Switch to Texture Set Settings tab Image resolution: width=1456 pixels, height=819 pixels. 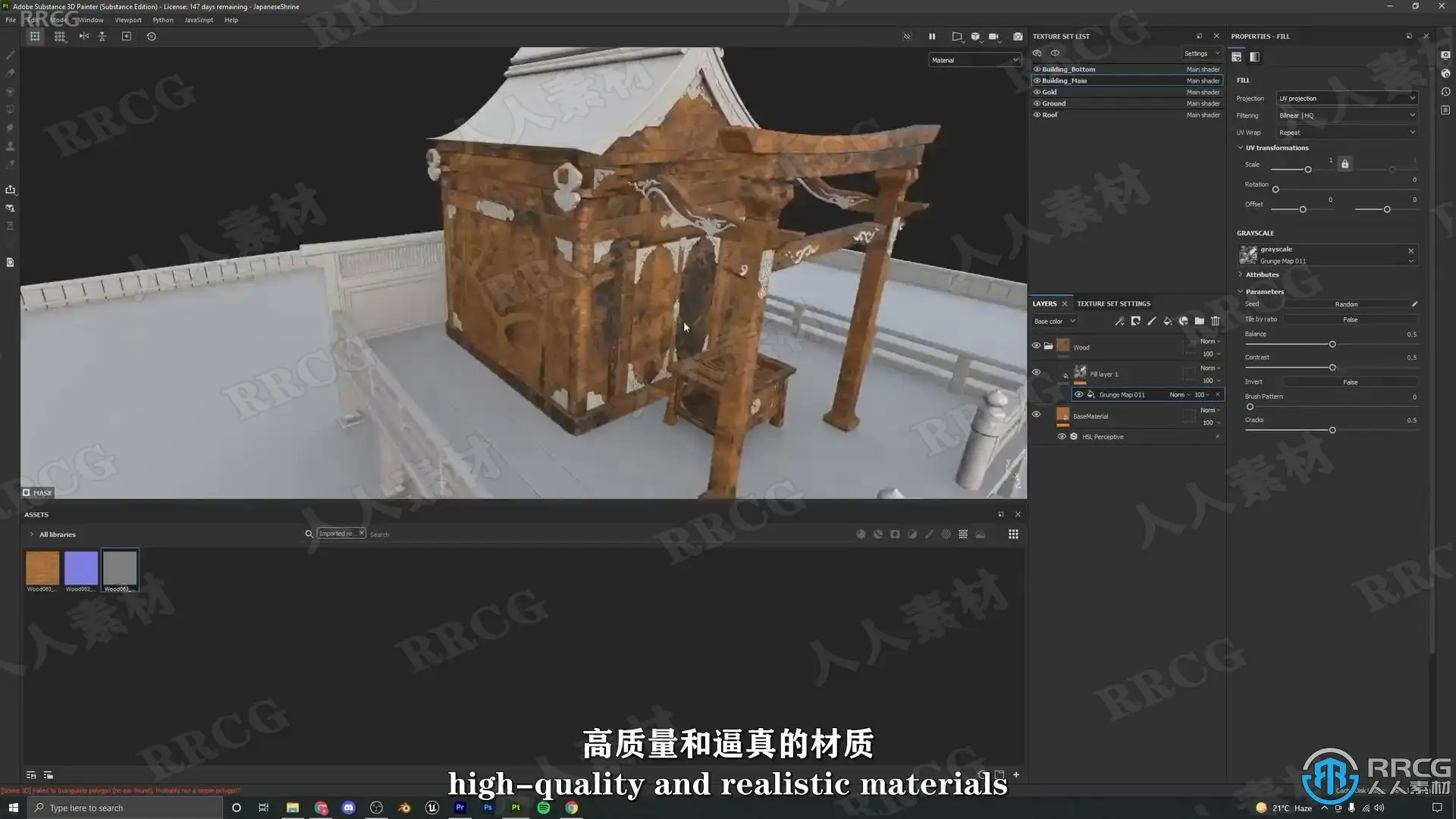tap(1113, 303)
